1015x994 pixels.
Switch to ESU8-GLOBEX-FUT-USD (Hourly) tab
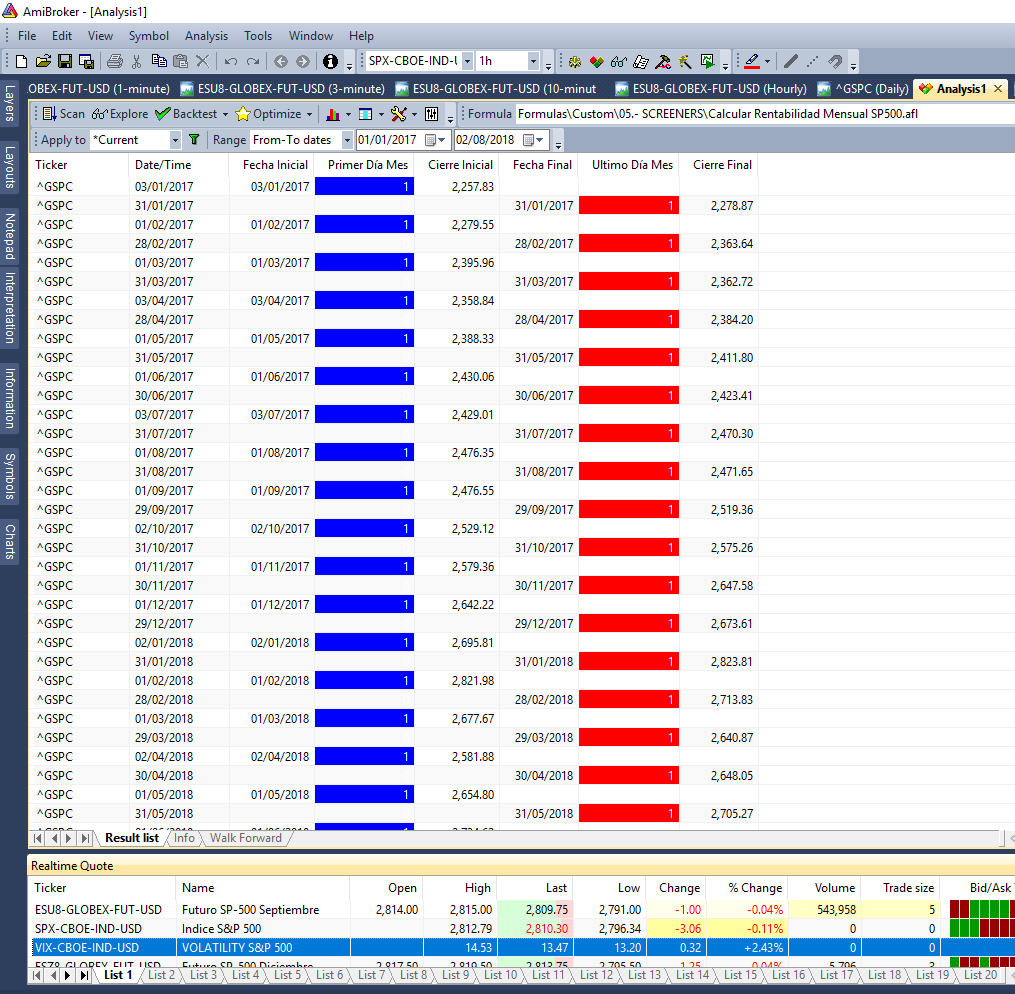click(710, 89)
